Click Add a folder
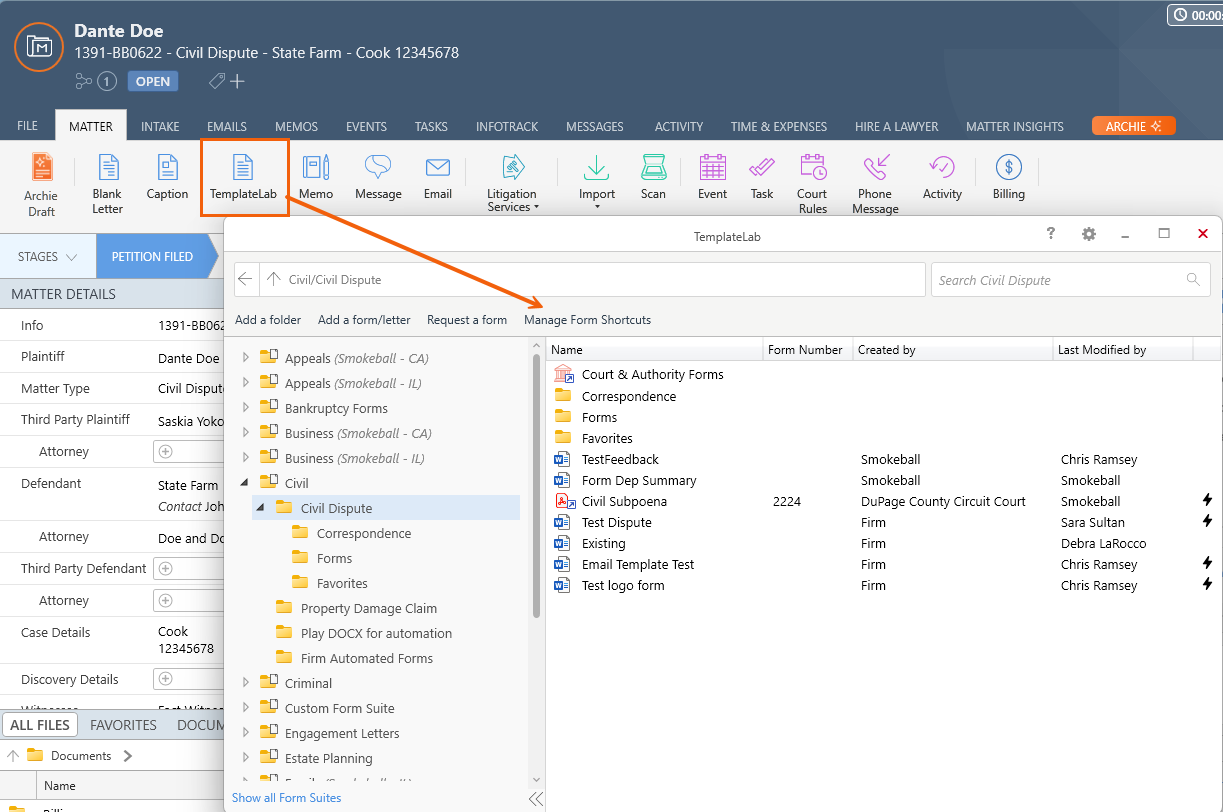Screen dimensions: 1223x812 click(268, 320)
